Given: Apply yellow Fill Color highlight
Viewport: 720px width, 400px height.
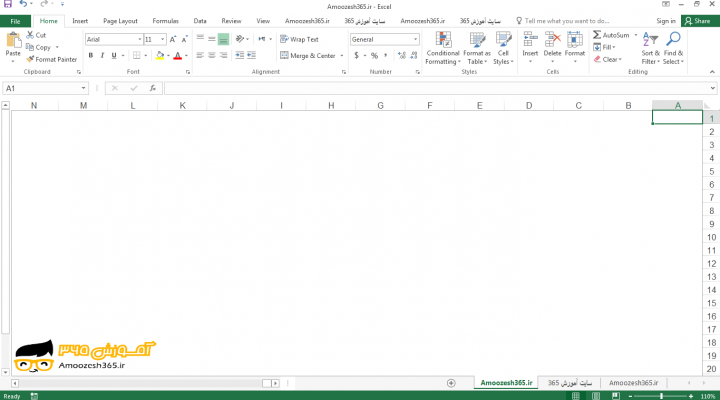Looking at the screenshot, I should [x=160, y=56].
